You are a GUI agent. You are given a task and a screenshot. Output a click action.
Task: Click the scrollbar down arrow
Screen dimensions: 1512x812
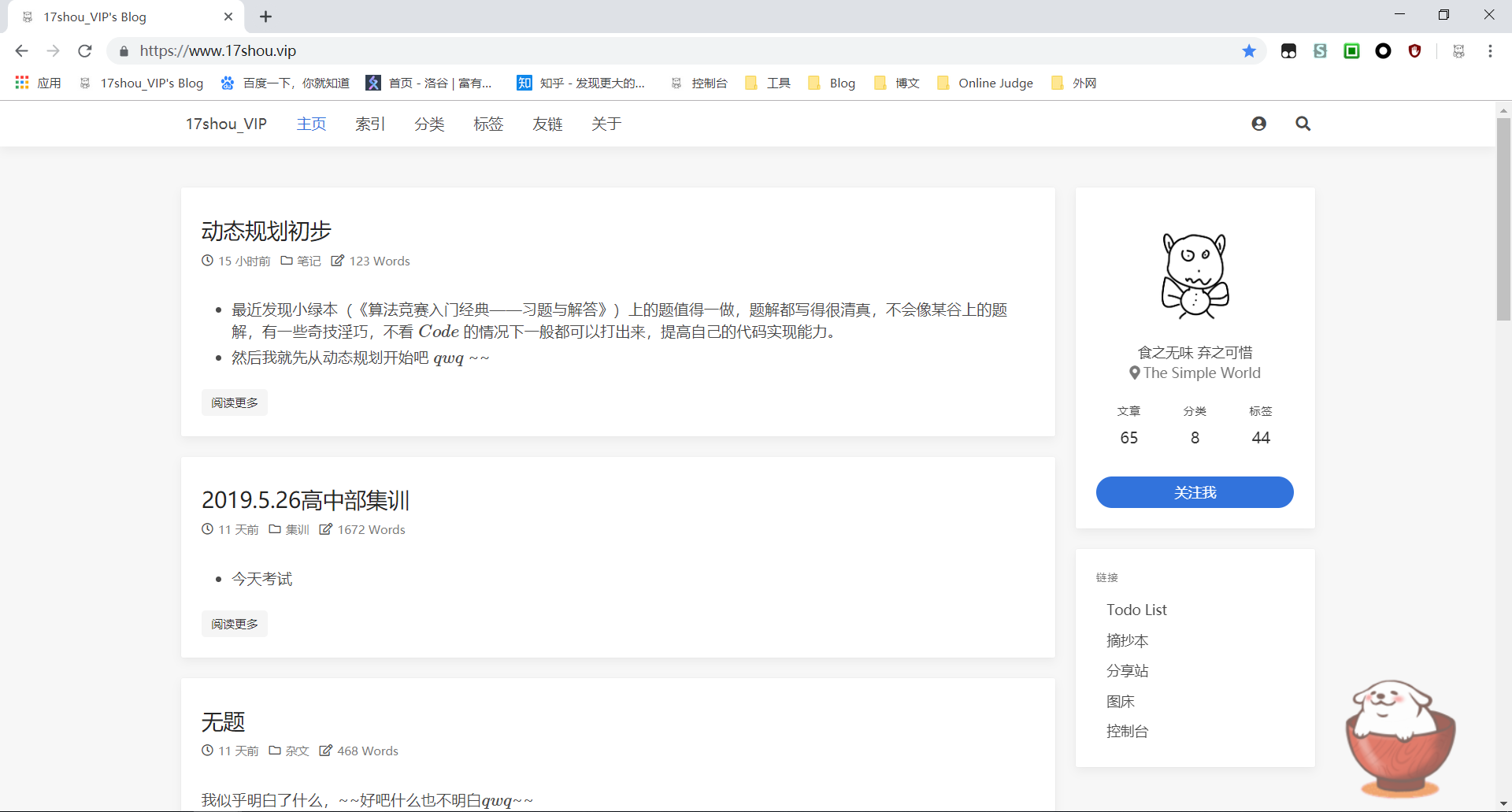[1504, 804]
